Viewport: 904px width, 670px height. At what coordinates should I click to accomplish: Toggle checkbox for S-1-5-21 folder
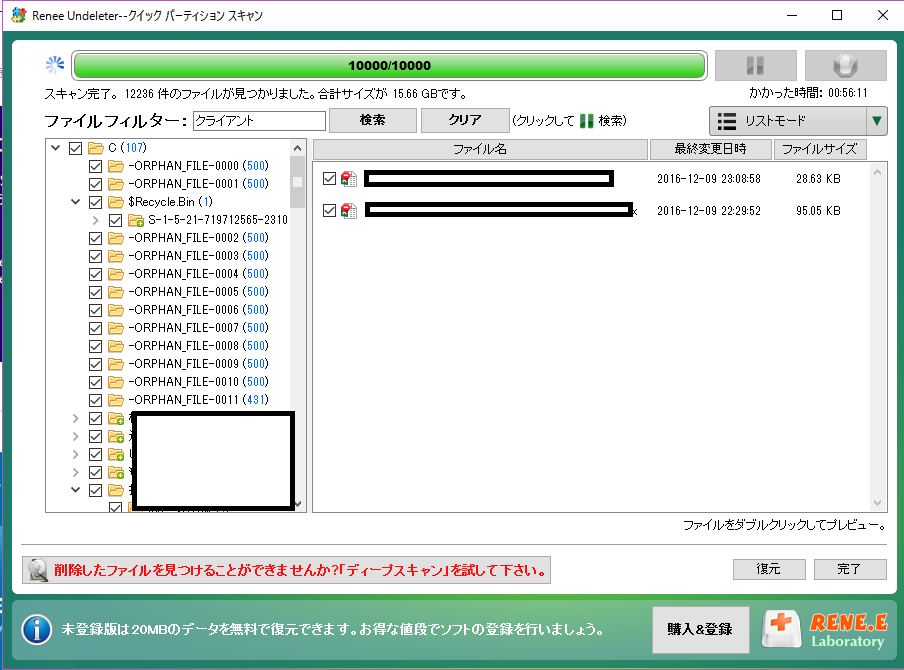click(115, 220)
